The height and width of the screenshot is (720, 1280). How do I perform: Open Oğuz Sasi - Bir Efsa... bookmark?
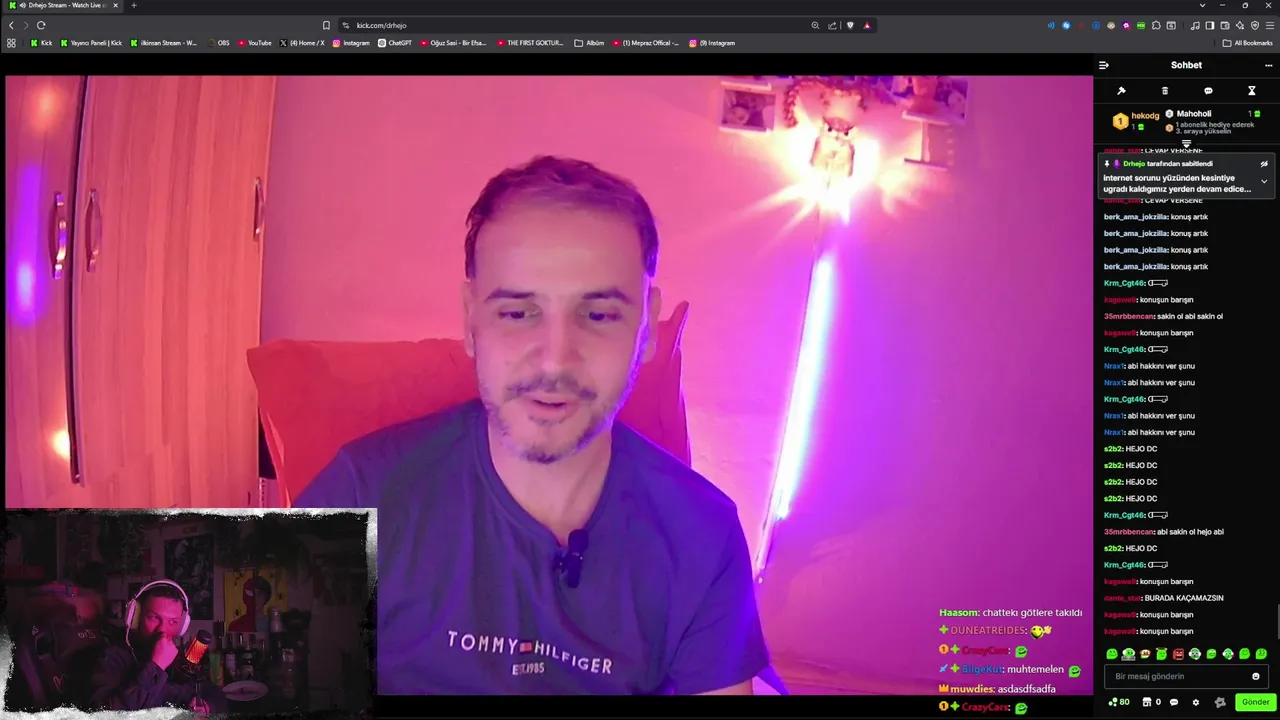click(453, 43)
